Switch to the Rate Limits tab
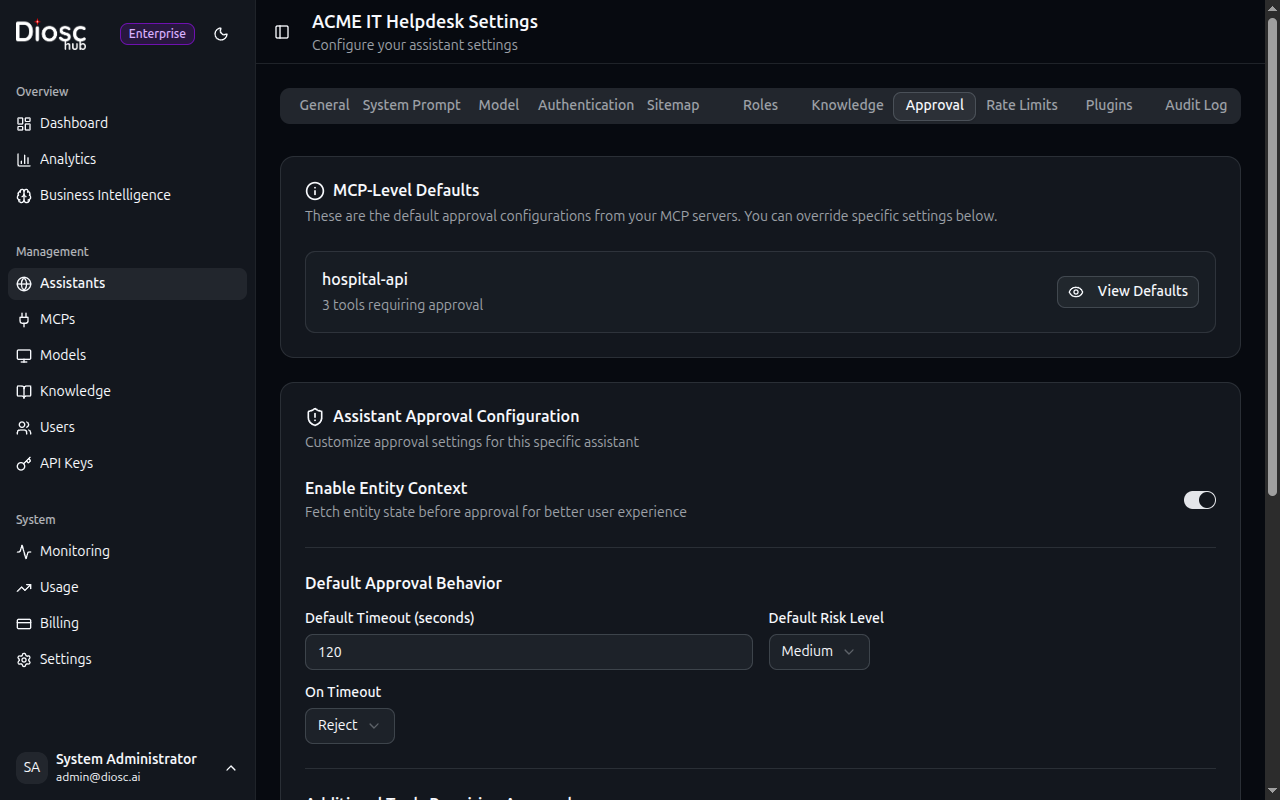This screenshot has height=800, width=1280. tap(1021, 105)
